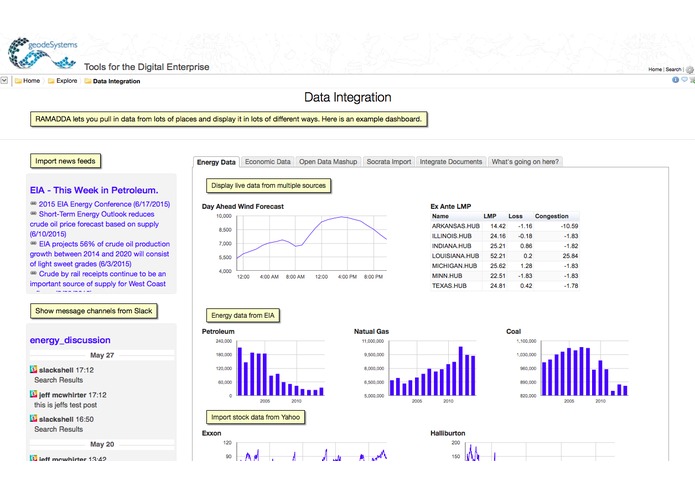Image resolution: width=695 pixels, height=494 pixels.
Task: Click link icon beside Crude by rail
Action: coord(33,273)
